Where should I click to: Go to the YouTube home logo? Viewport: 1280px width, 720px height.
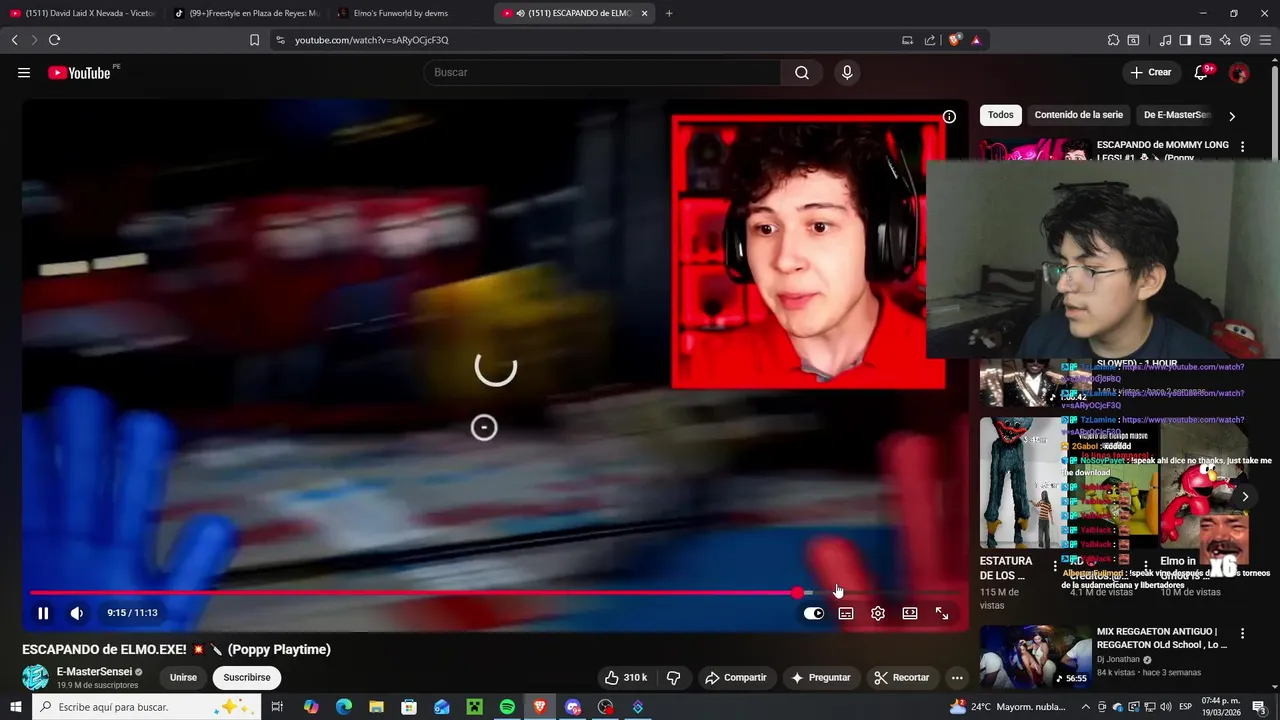point(79,72)
